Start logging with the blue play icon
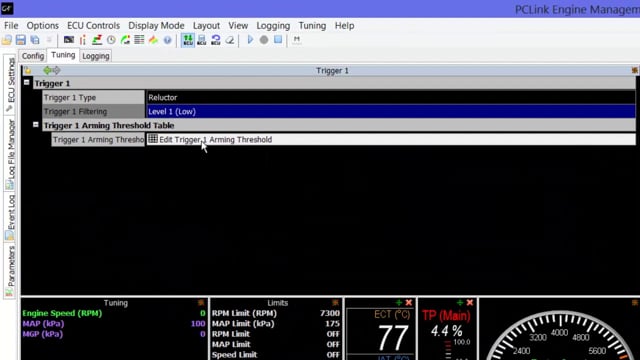 coord(250,40)
